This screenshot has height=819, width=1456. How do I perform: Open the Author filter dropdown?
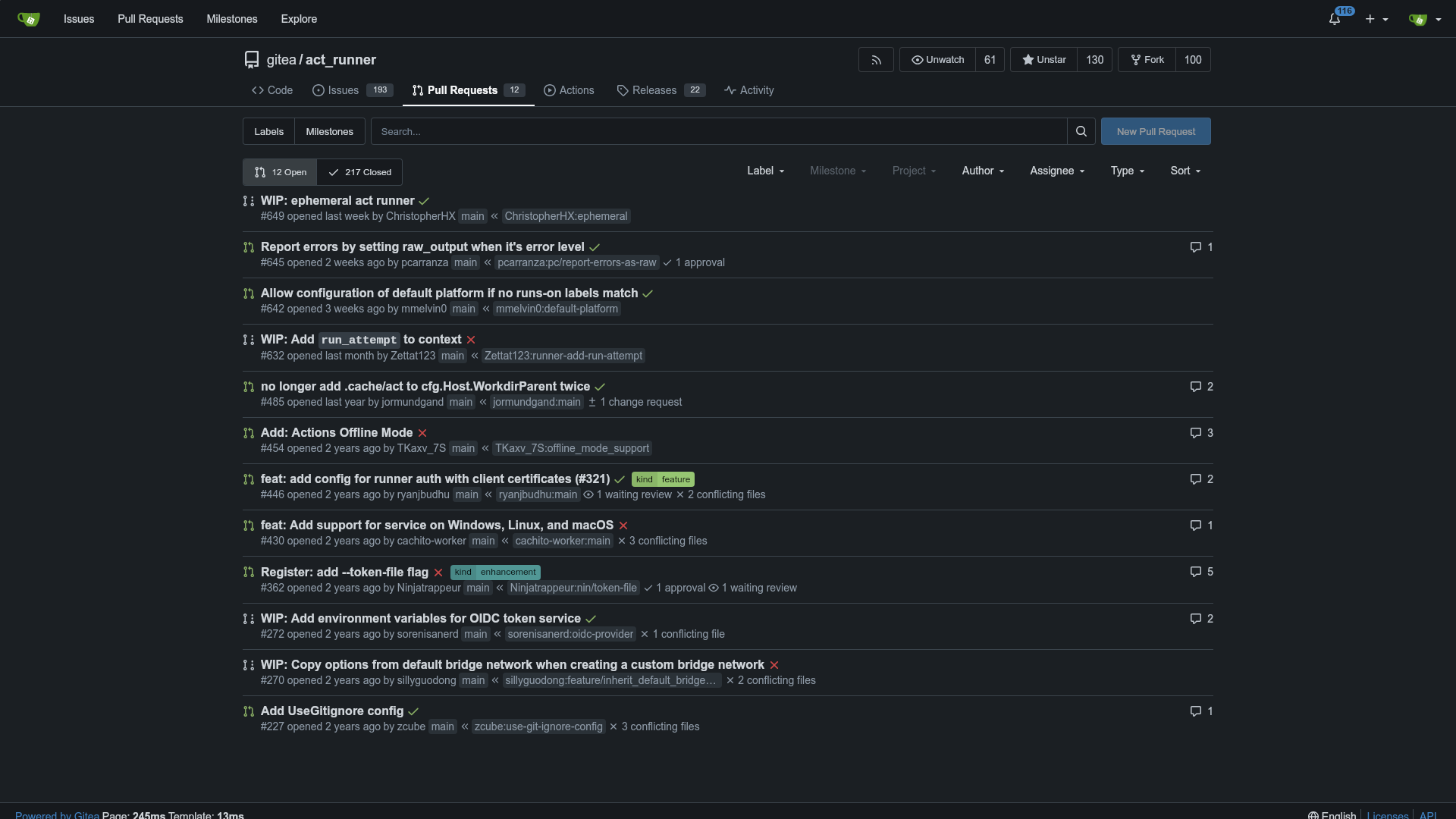(x=983, y=171)
